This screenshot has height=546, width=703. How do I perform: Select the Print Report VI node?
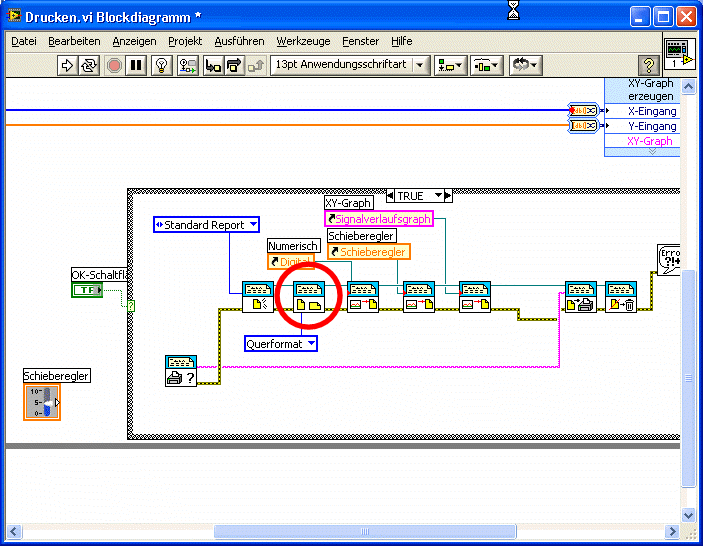coord(581,296)
